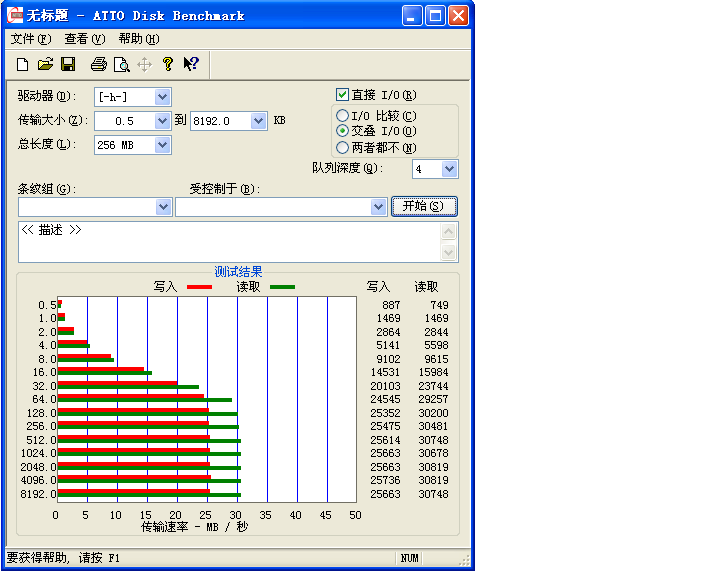
Task: Click the red 写入 legend swatch
Action: pyautogui.click(x=200, y=287)
